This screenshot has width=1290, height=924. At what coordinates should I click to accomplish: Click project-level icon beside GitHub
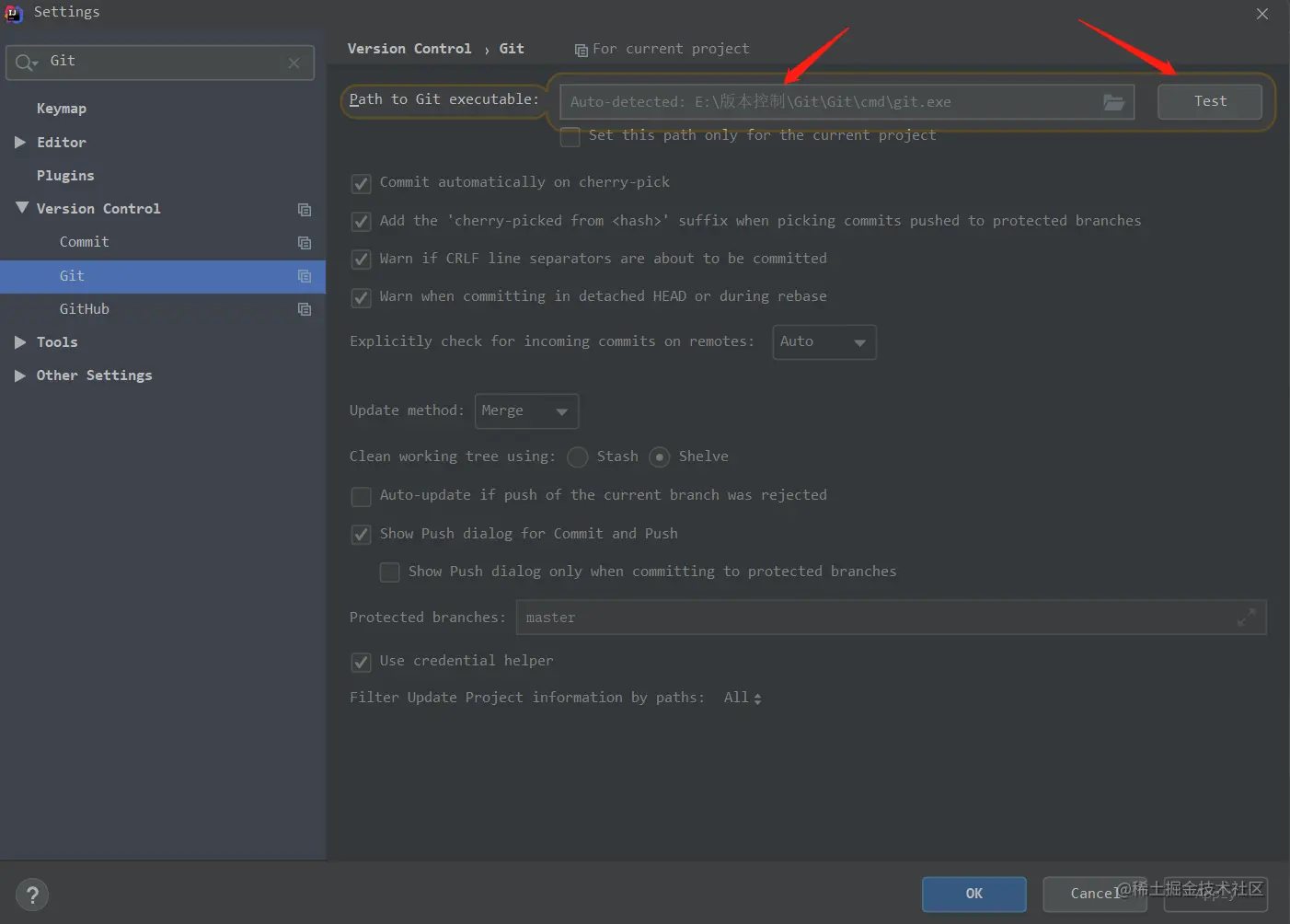coord(305,309)
